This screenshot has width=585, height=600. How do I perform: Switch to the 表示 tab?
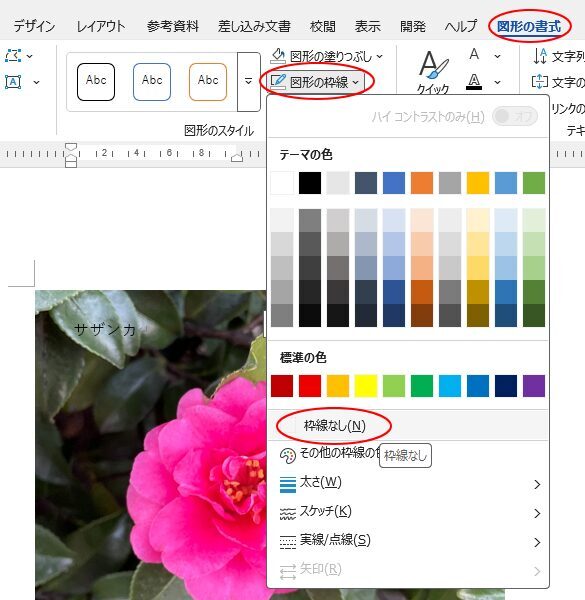(367, 26)
